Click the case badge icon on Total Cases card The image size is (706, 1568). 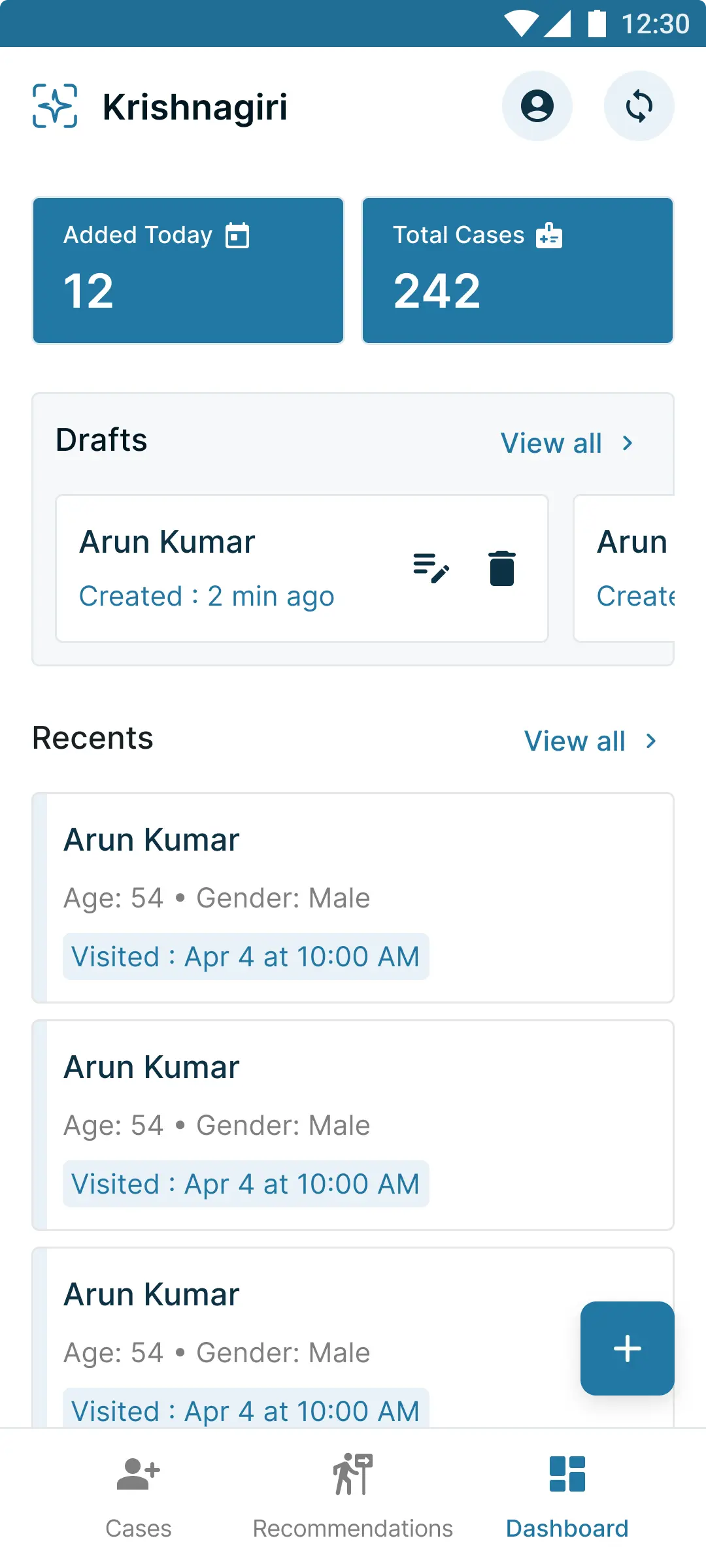(x=550, y=235)
